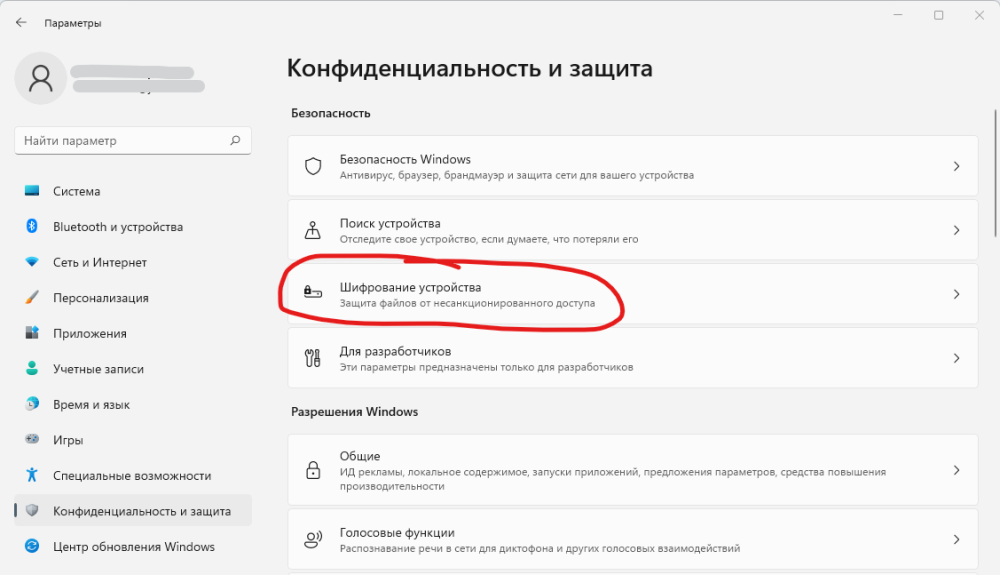Screen dimensions: 1000x575
Task: Open Общие using its right chevron
Action: click(956, 470)
